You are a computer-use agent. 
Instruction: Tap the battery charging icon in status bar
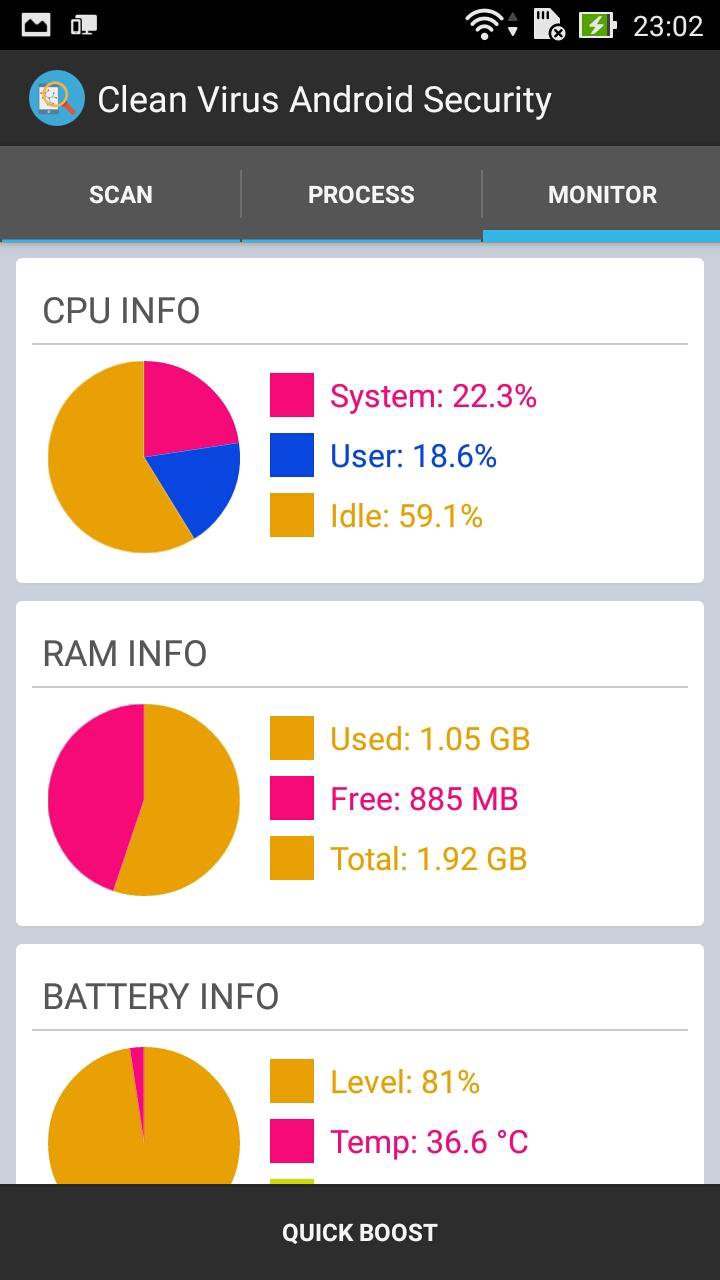tap(598, 25)
